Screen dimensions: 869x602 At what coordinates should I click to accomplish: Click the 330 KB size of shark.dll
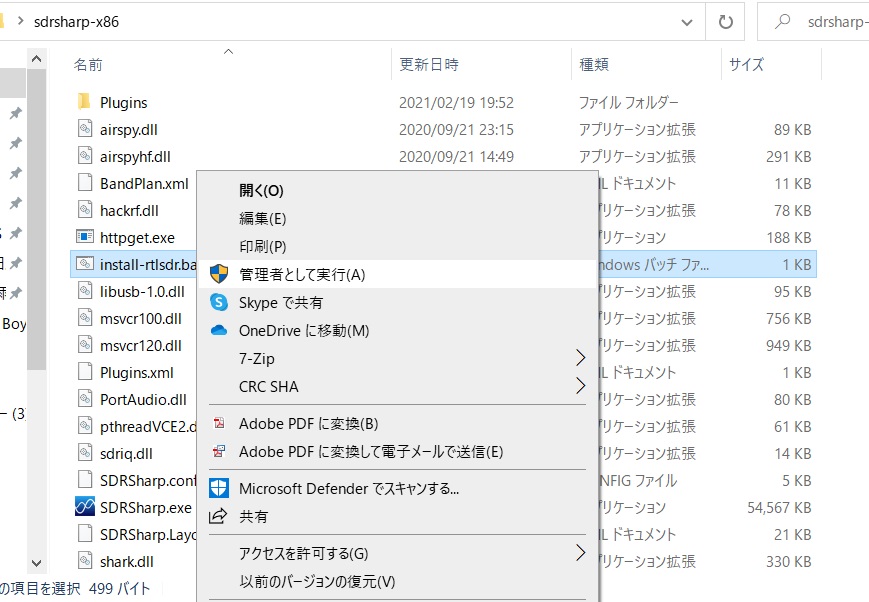click(x=789, y=562)
